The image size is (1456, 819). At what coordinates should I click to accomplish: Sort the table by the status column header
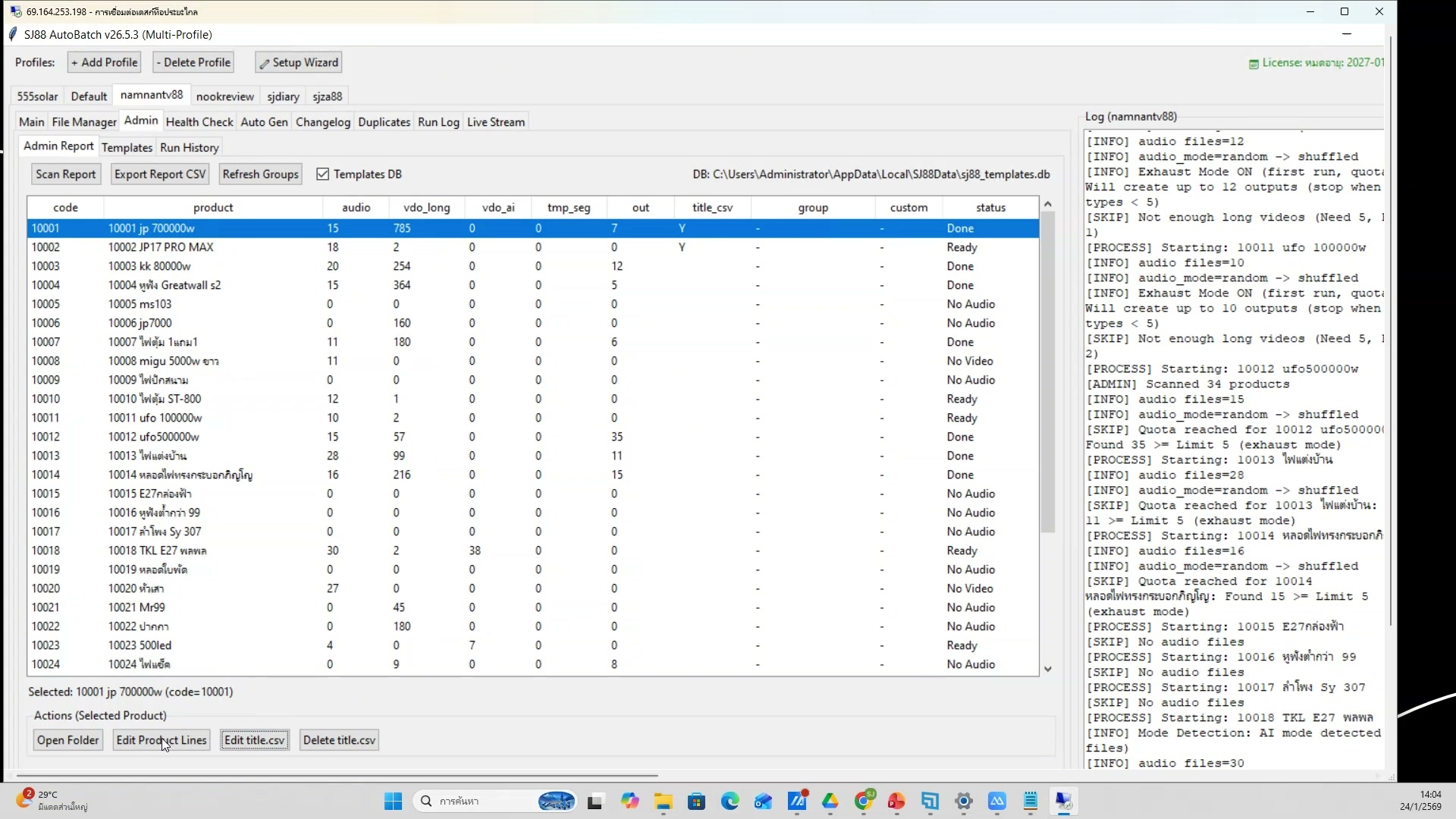[x=990, y=208]
